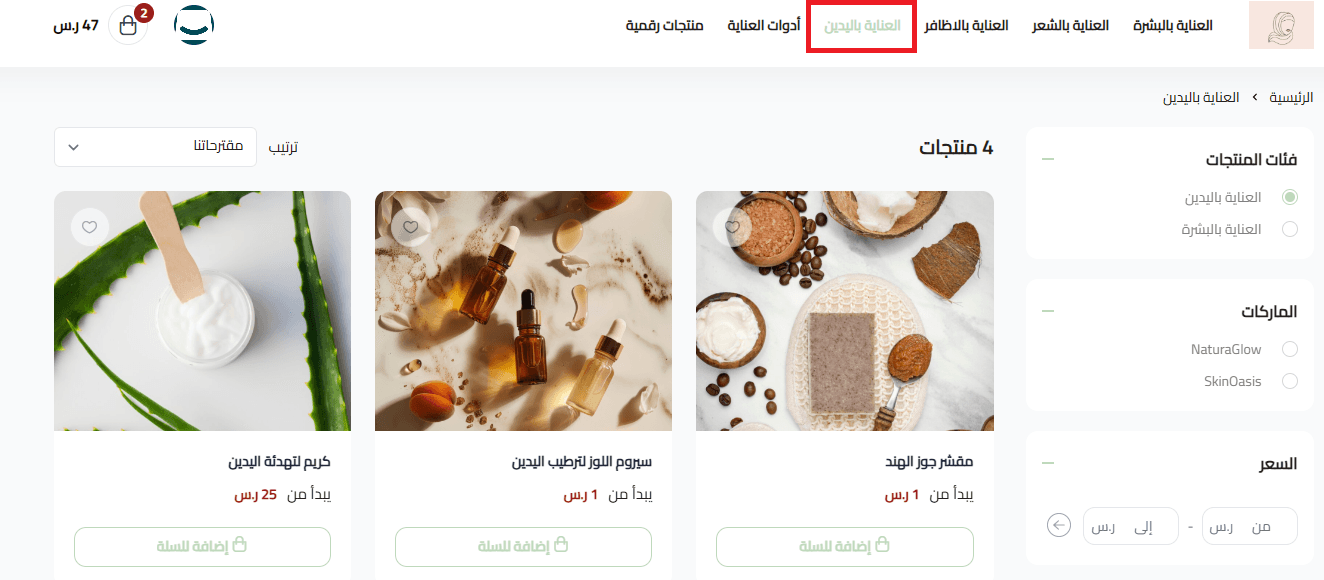This screenshot has height=580, width=1324.
Task: Filter by NaturaGlow brand
Action: point(1289,349)
